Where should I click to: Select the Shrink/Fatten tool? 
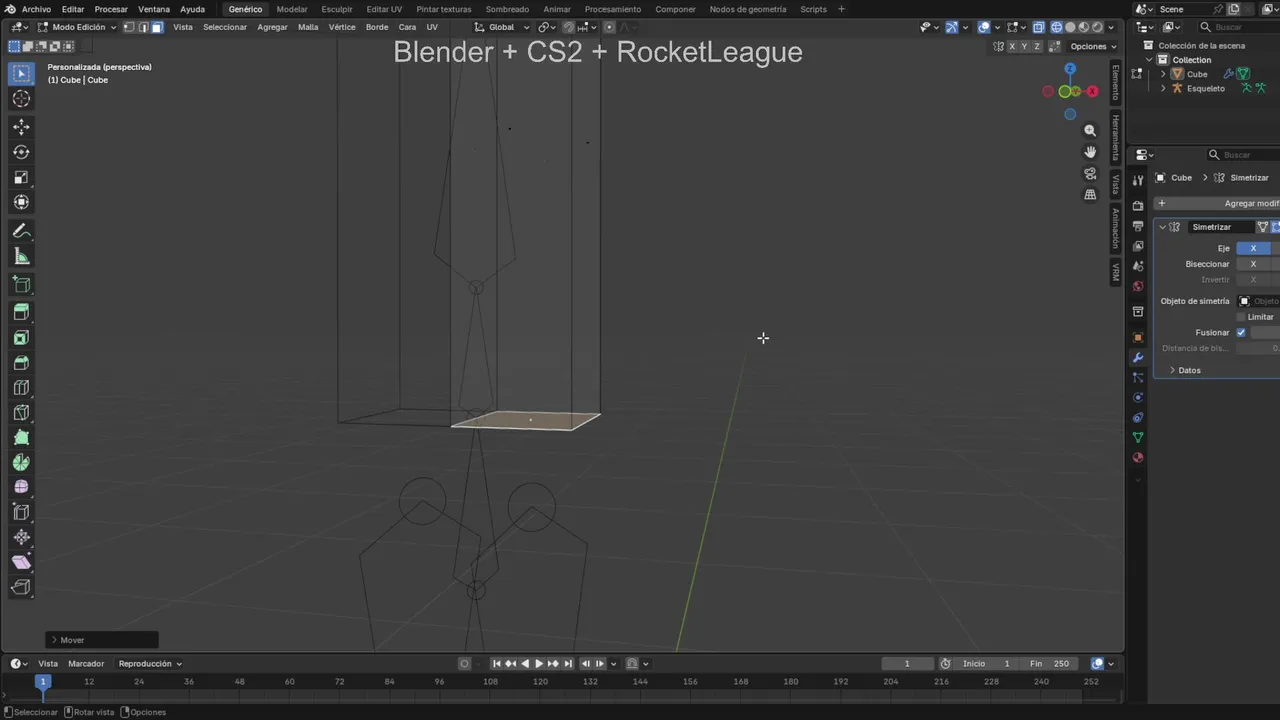tap(21, 537)
